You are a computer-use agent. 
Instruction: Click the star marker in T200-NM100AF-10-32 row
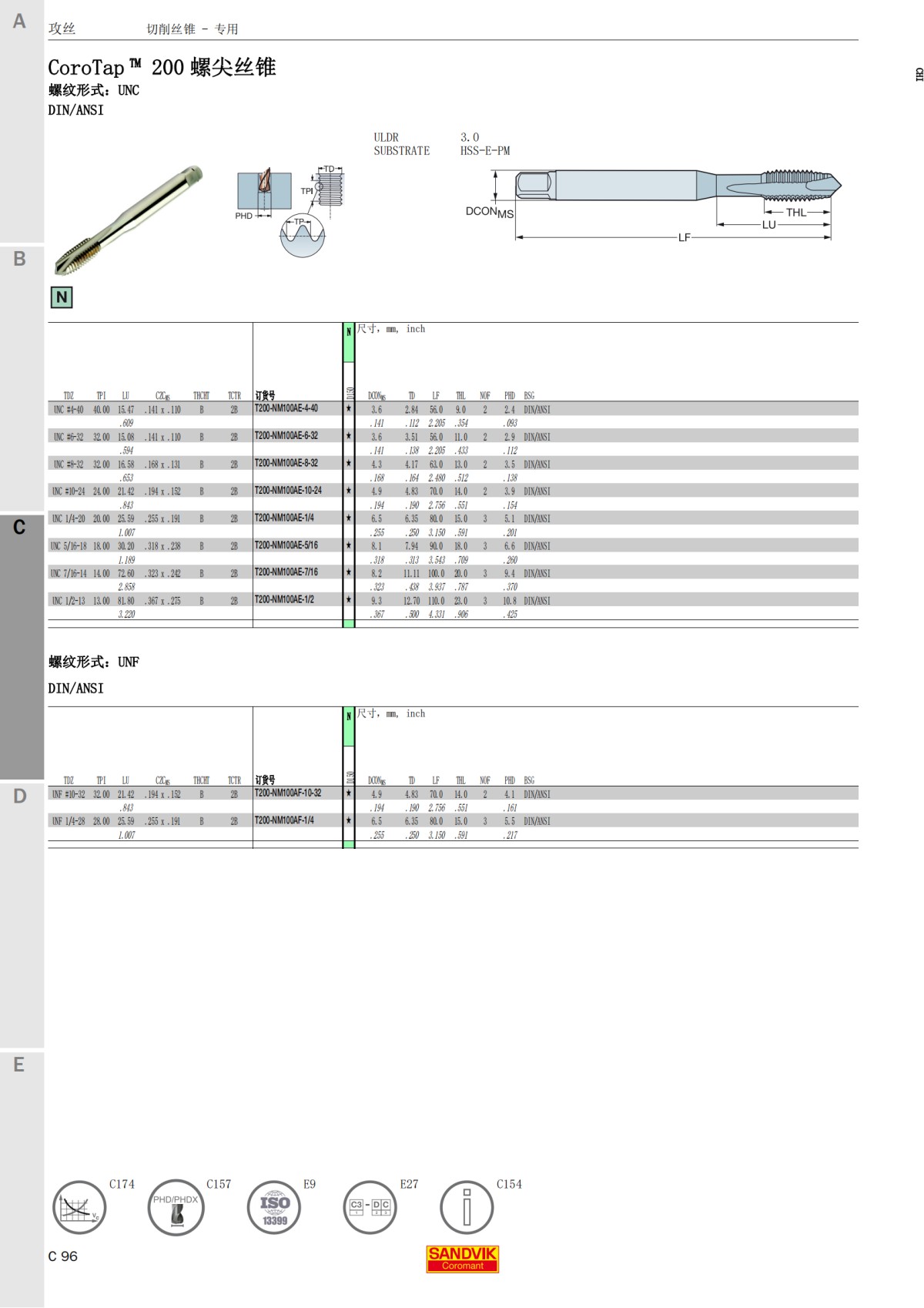coord(349,793)
